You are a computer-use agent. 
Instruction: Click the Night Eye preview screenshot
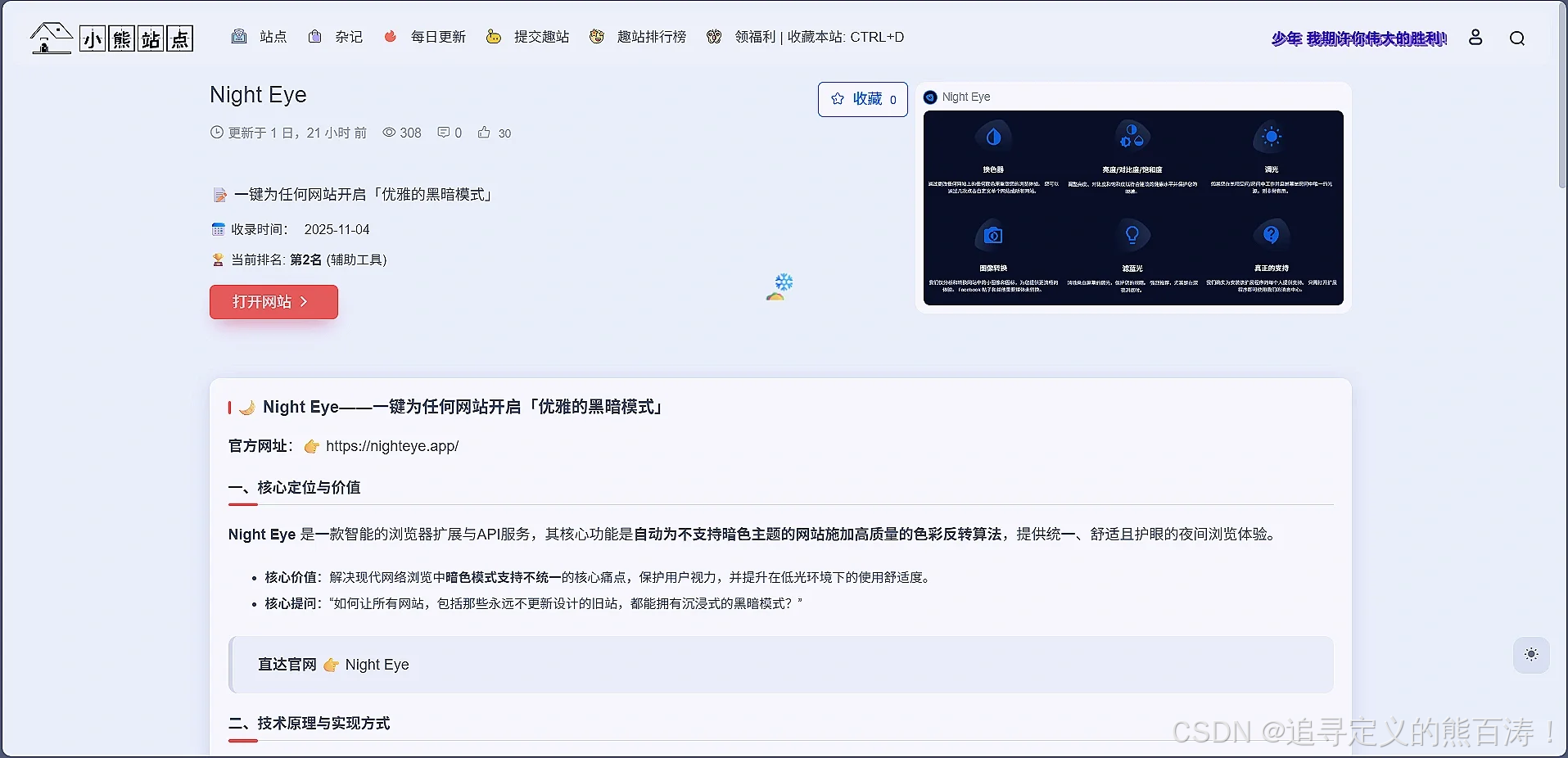[x=1133, y=208]
